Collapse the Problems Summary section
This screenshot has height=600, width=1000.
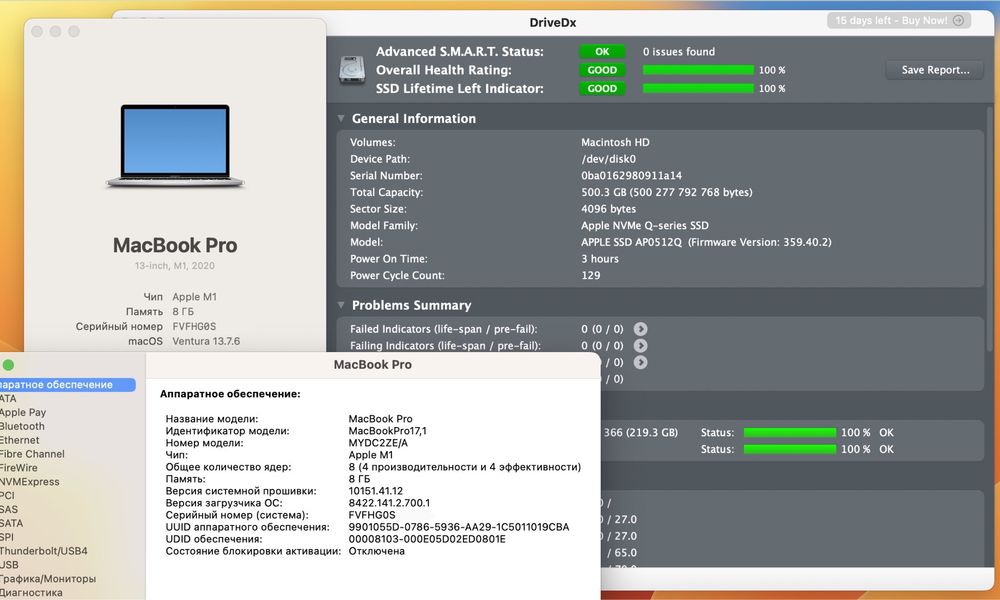tap(341, 305)
